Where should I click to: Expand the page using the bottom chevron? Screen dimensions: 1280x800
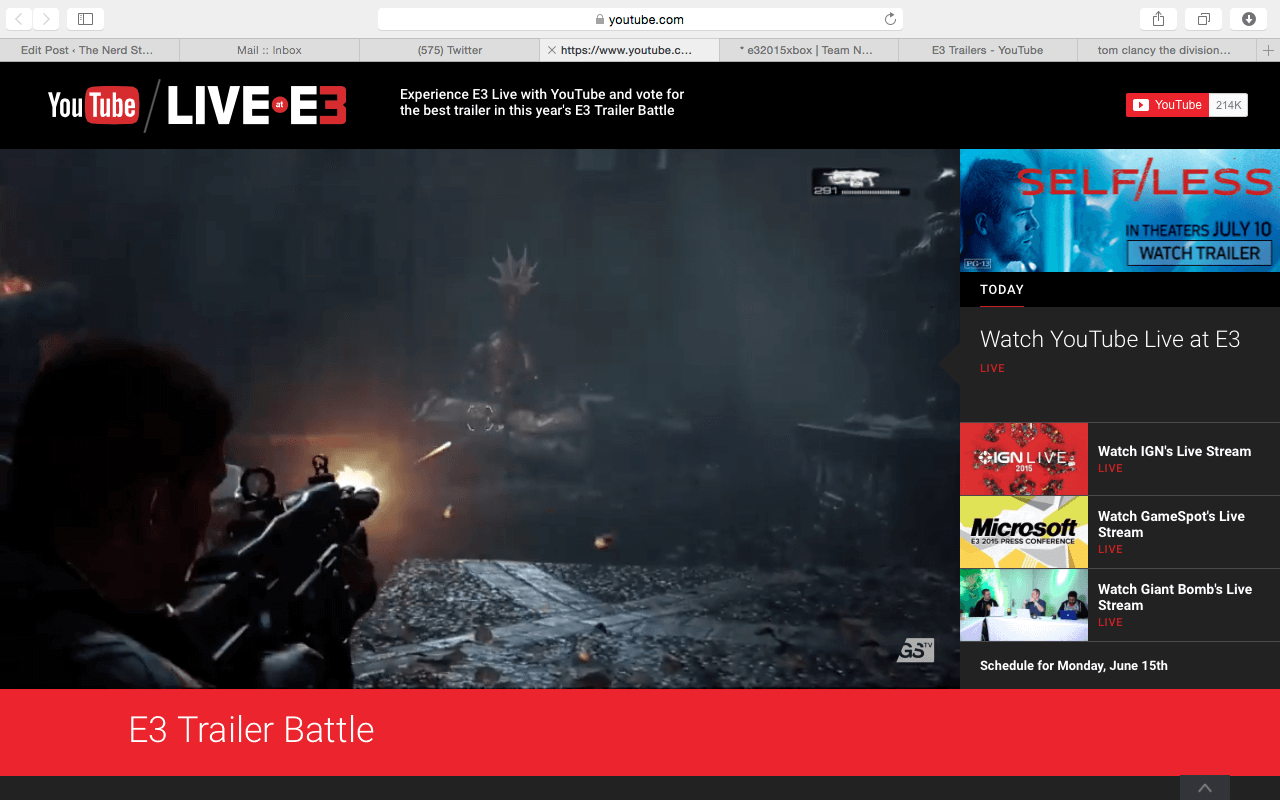[1204, 788]
